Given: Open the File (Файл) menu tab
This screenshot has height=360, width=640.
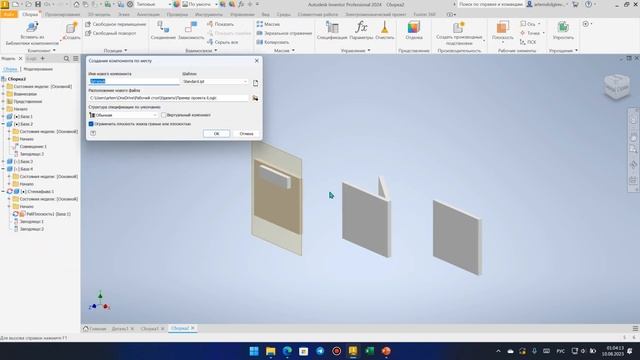Looking at the screenshot, I should (9, 14).
